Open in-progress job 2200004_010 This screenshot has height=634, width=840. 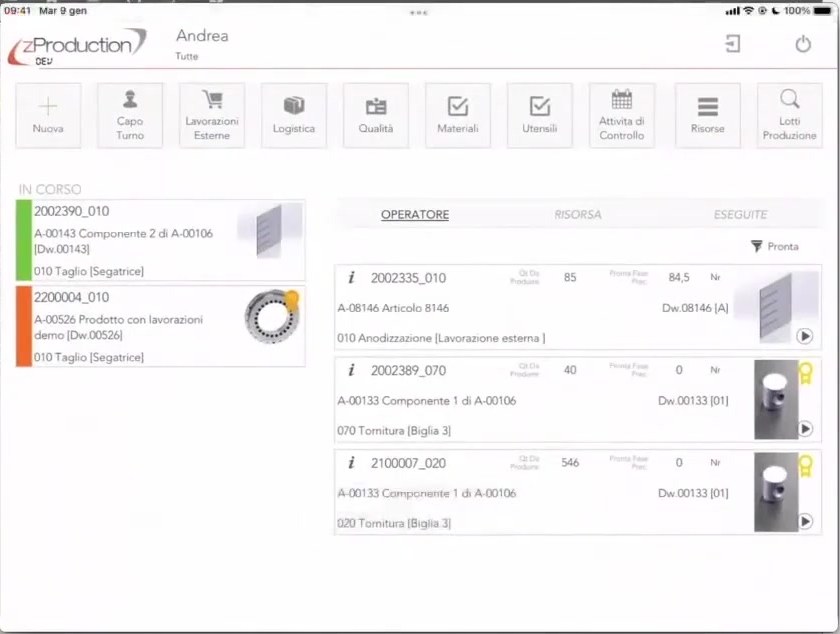(x=161, y=326)
